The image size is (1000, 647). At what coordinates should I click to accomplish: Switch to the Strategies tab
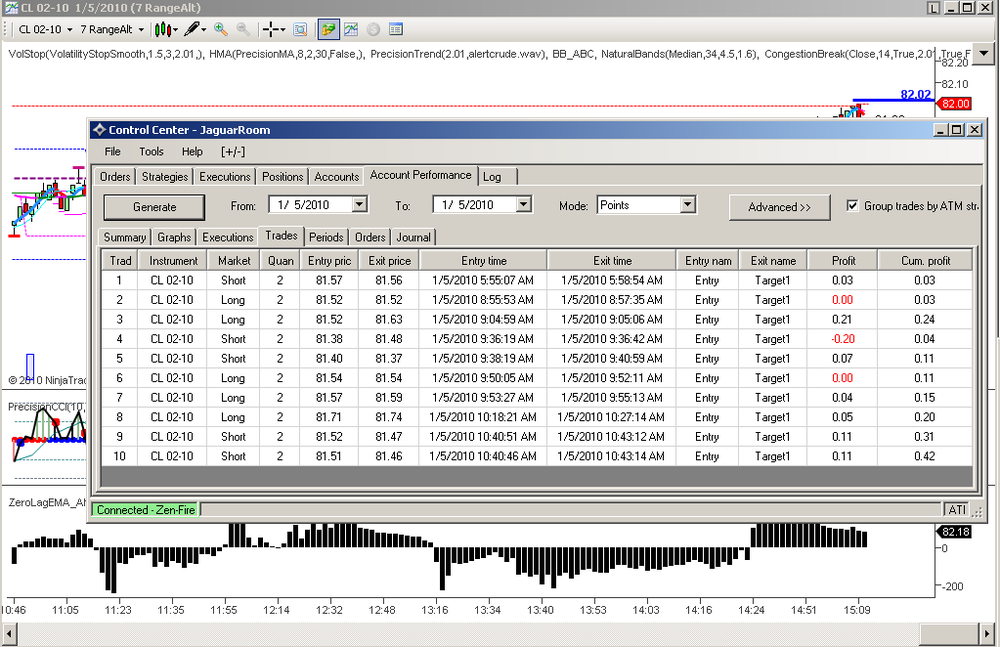(x=165, y=177)
